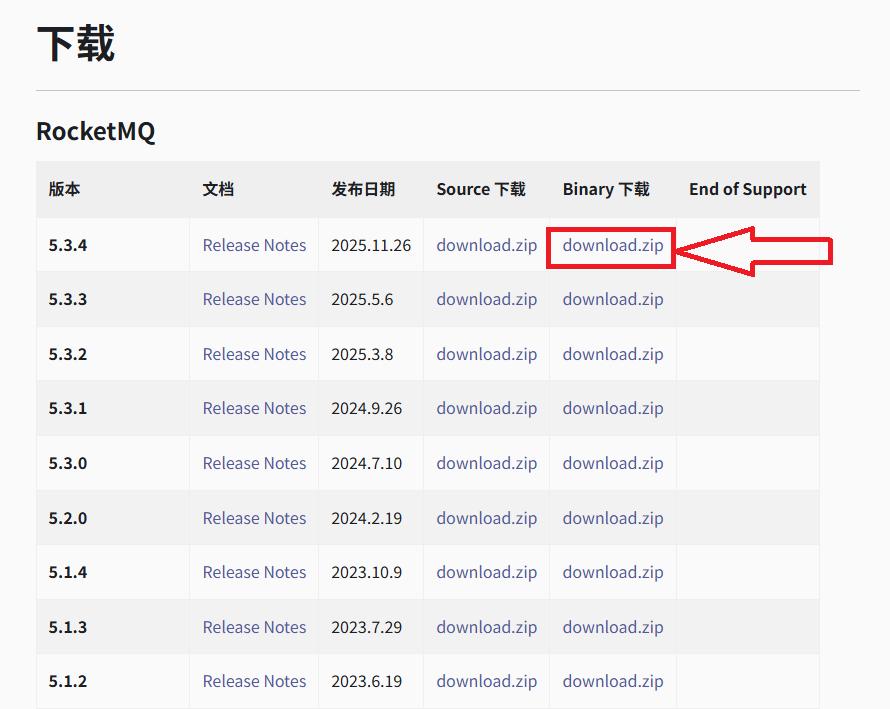Download the 5.3.3 binary zip
The image size is (890, 709).
(612, 300)
